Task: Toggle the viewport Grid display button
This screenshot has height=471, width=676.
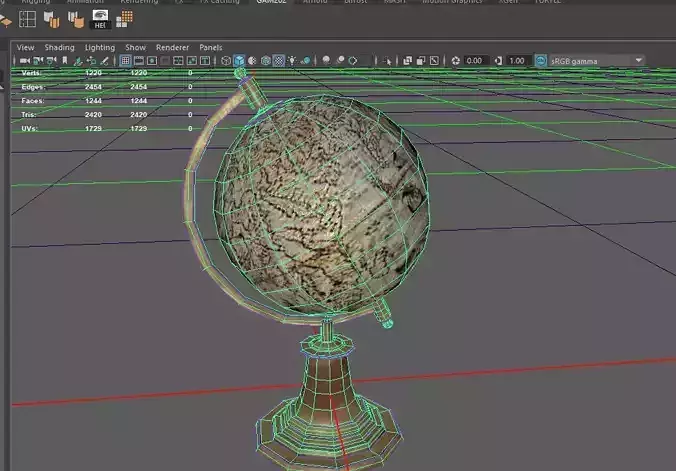Action: pos(125,61)
